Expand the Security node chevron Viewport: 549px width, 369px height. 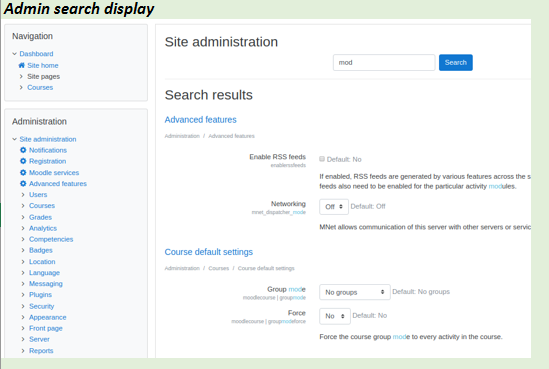point(23,306)
